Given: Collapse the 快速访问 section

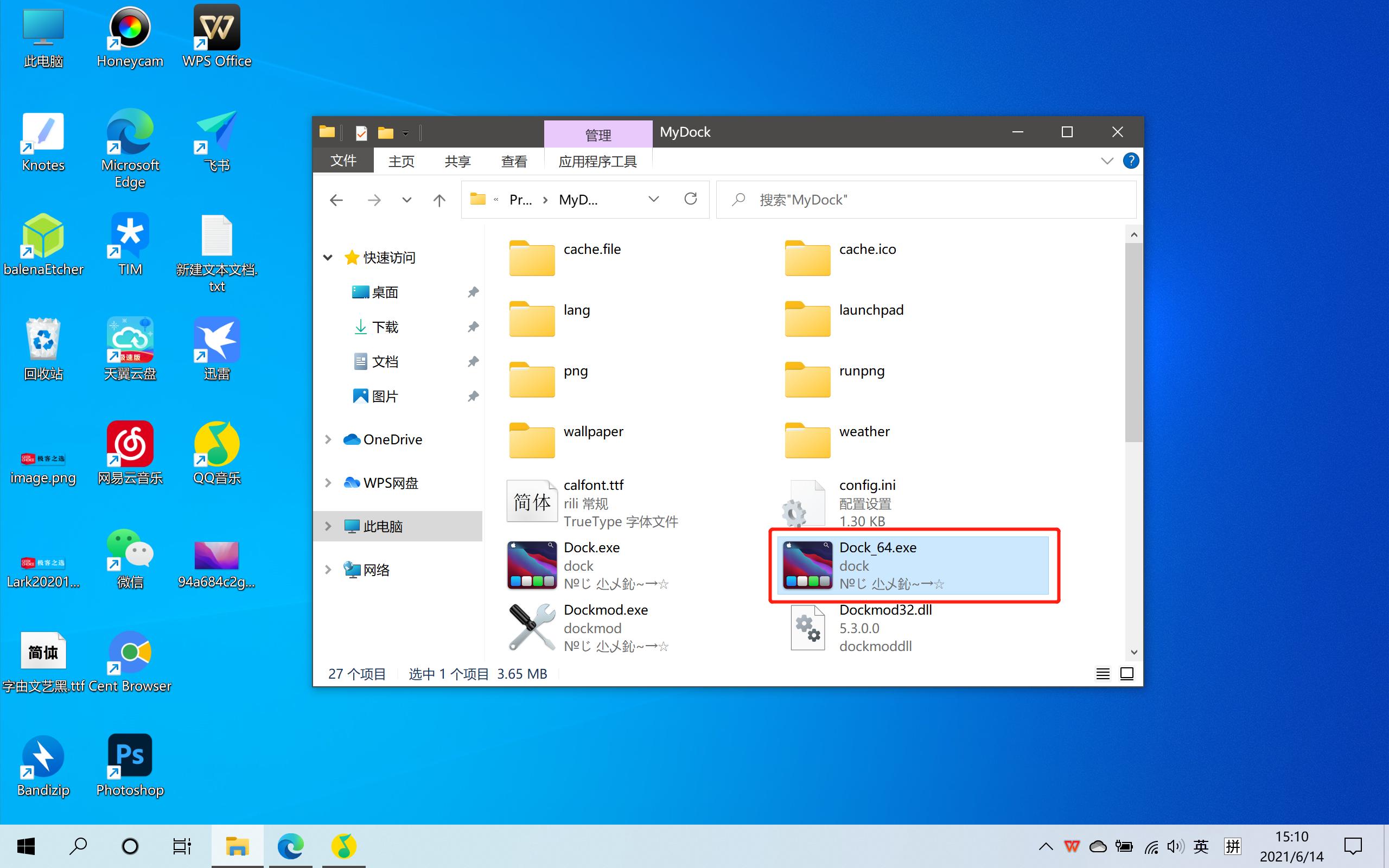Looking at the screenshot, I should pyautogui.click(x=328, y=257).
